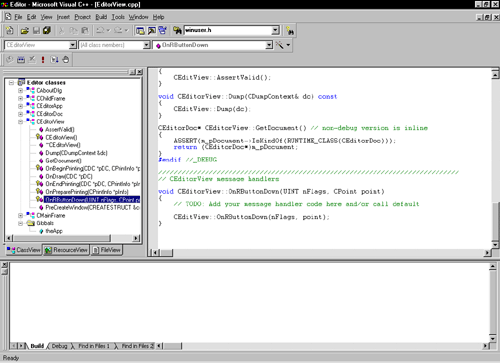
Task: Select the ClassView tab
Action: tap(23, 250)
